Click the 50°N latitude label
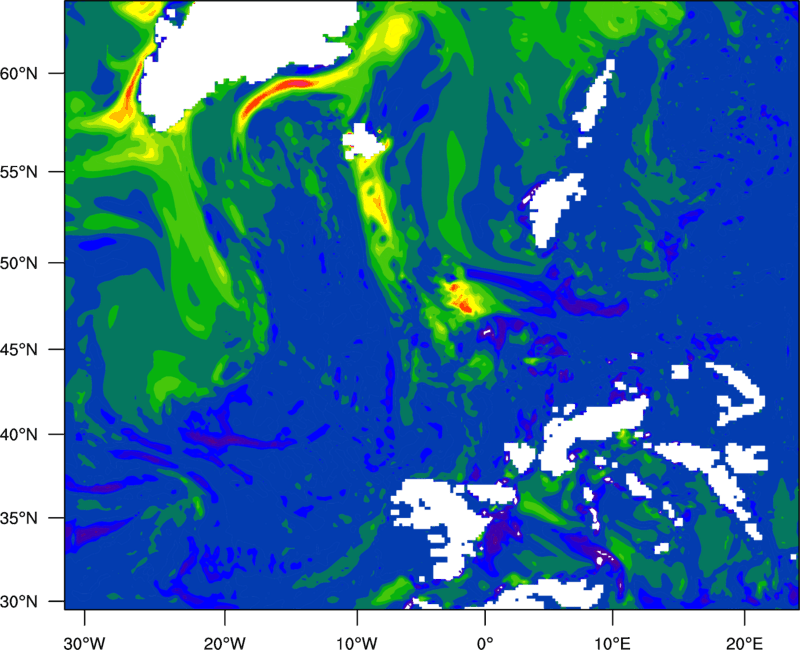The height and width of the screenshot is (650, 800). (19, 263)
